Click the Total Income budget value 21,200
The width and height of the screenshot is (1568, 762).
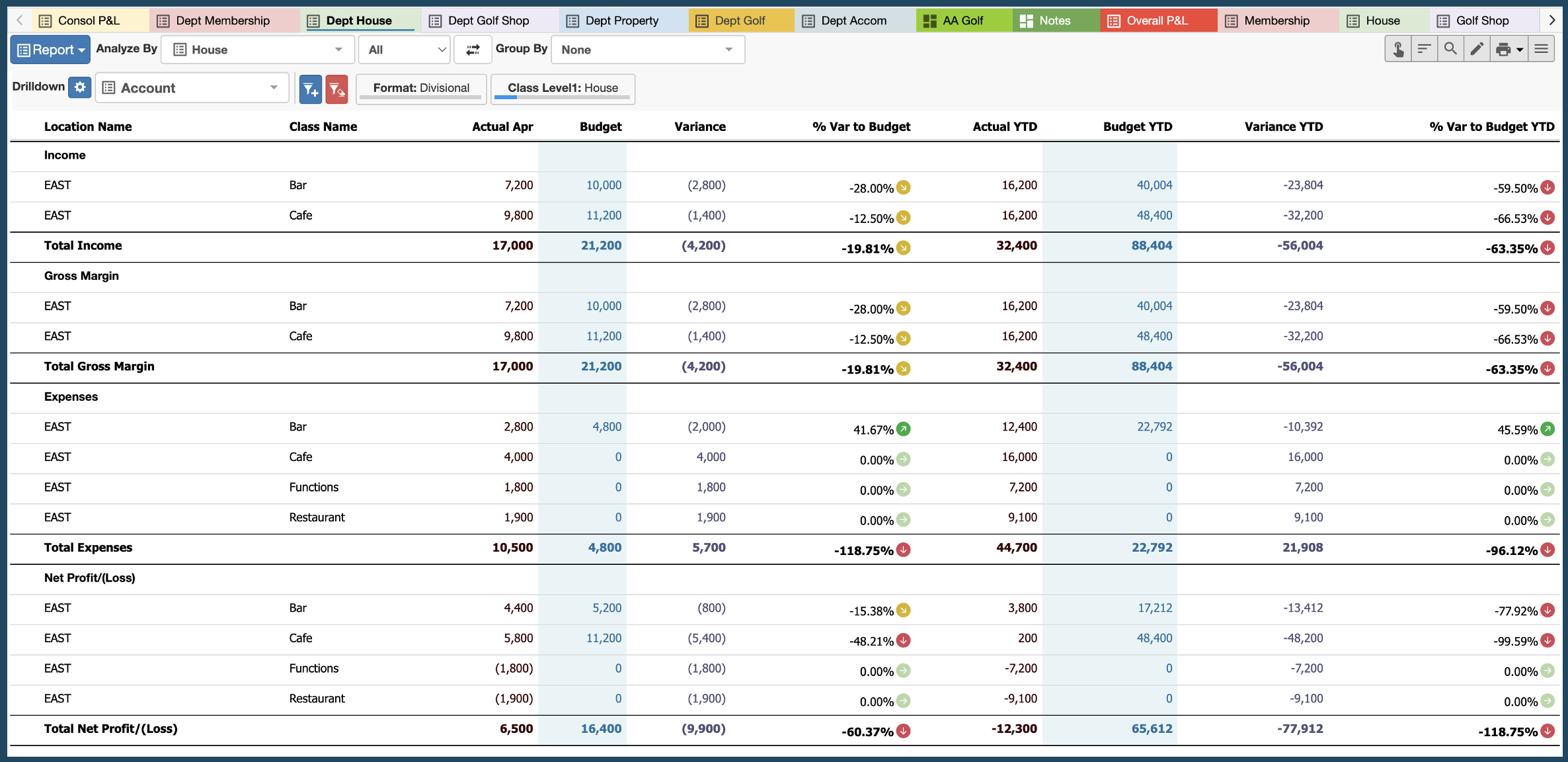tap(601, 246)
